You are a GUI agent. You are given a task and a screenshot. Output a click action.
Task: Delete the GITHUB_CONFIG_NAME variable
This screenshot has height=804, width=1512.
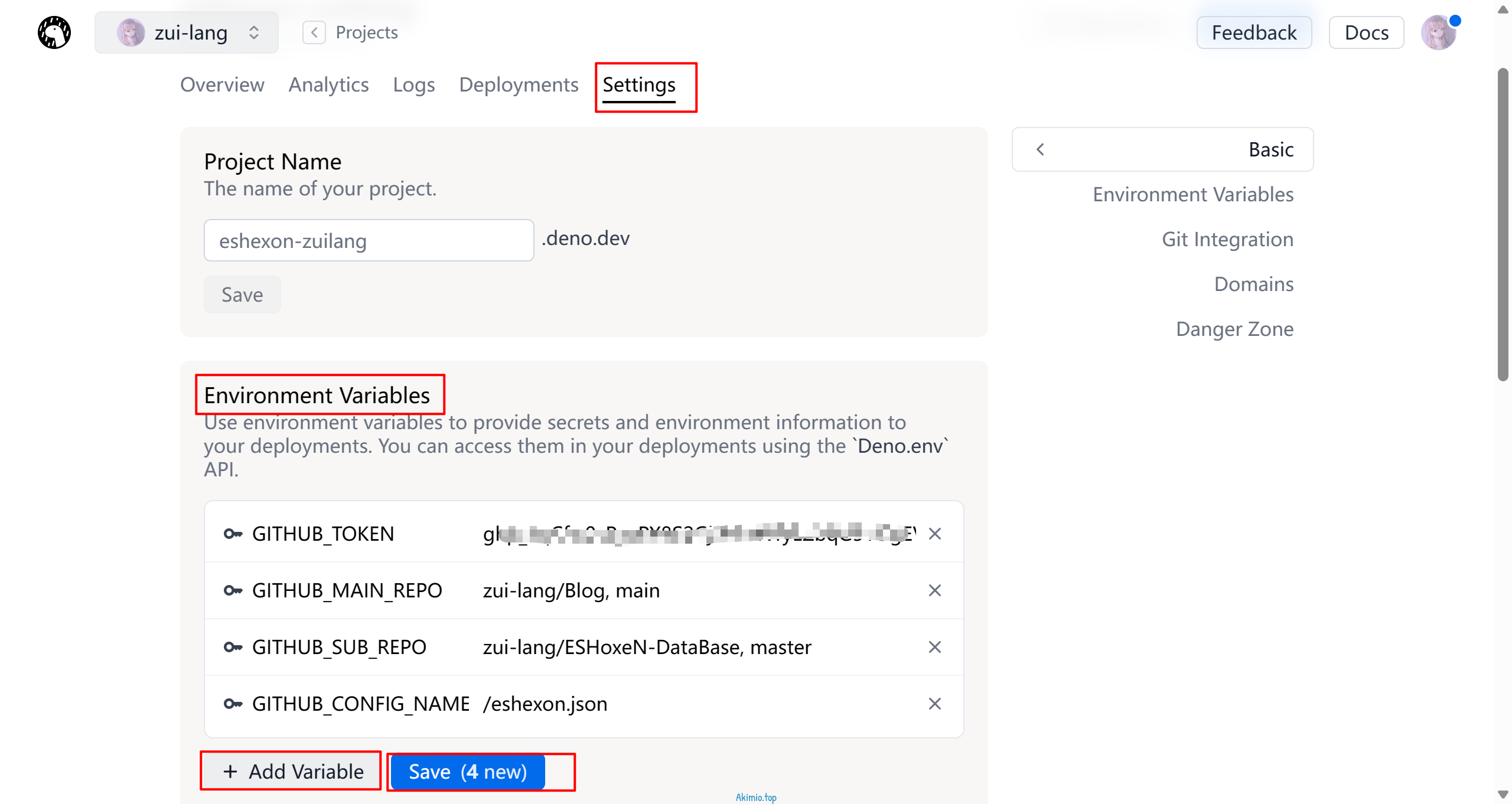click(934, 704)
